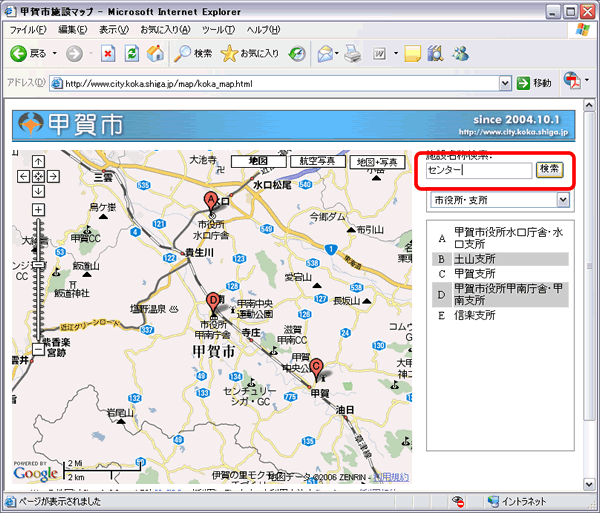Click the map zoom slider handle
This screenshot has height=513, width=600.
(x=39, y=264)
